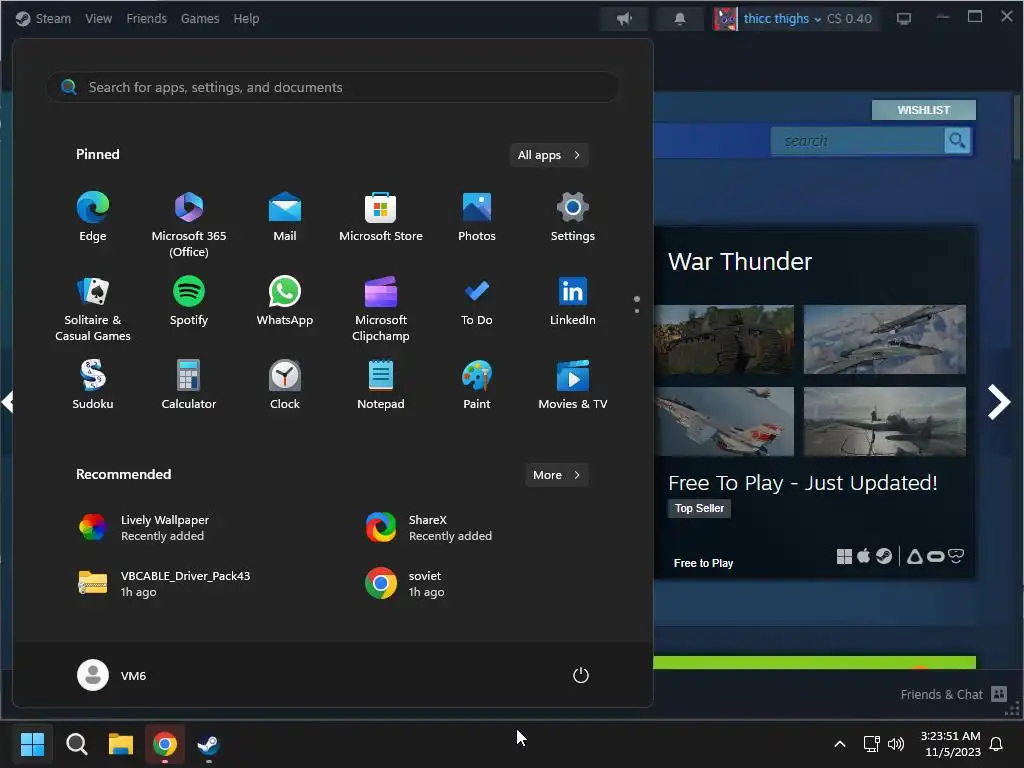
Task: Open the Clock app
Action: (x=285, y=385)
